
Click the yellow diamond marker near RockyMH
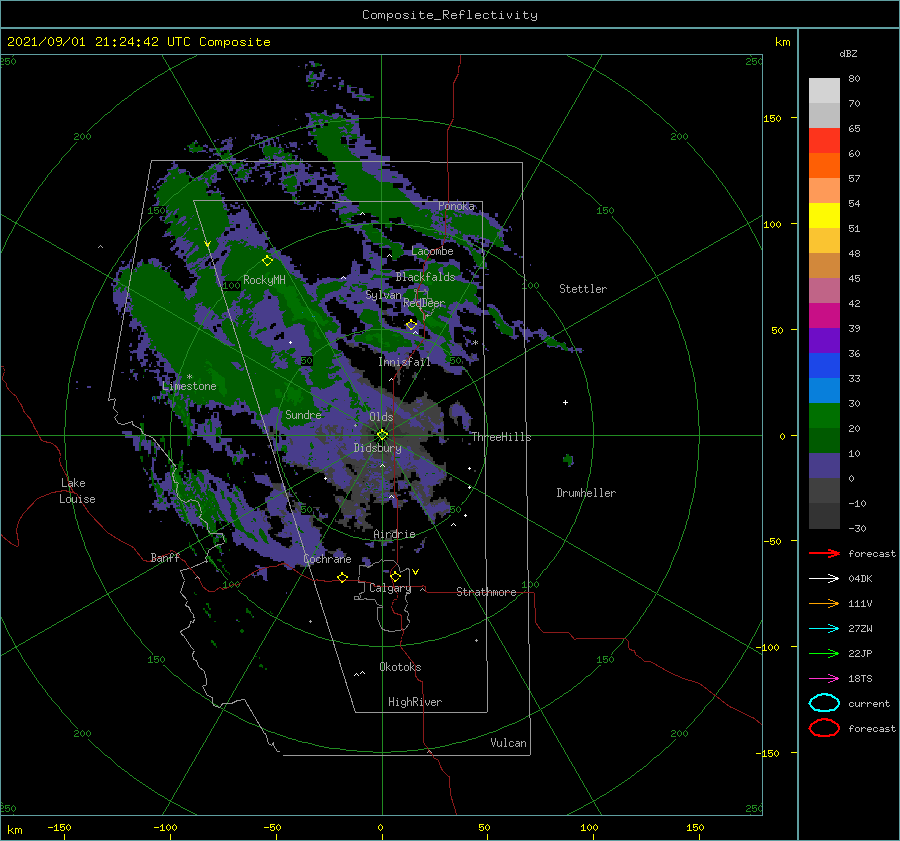(x=267, y=261)
